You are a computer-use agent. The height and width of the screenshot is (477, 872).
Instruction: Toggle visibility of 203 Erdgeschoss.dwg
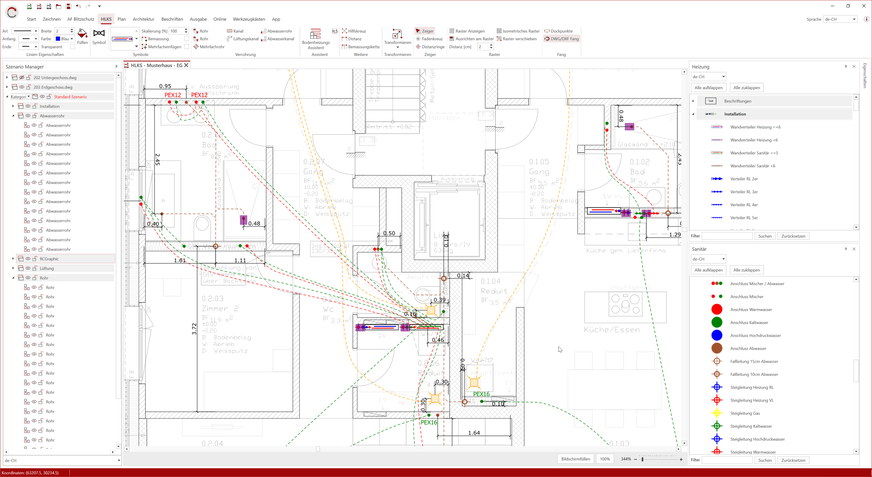[x=21, y=87]
